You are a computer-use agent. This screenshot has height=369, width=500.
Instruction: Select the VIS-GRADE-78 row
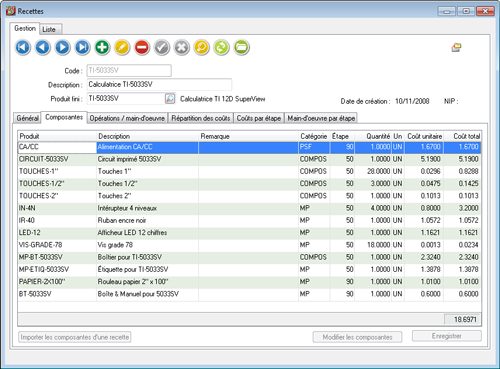tap(249, 245)
